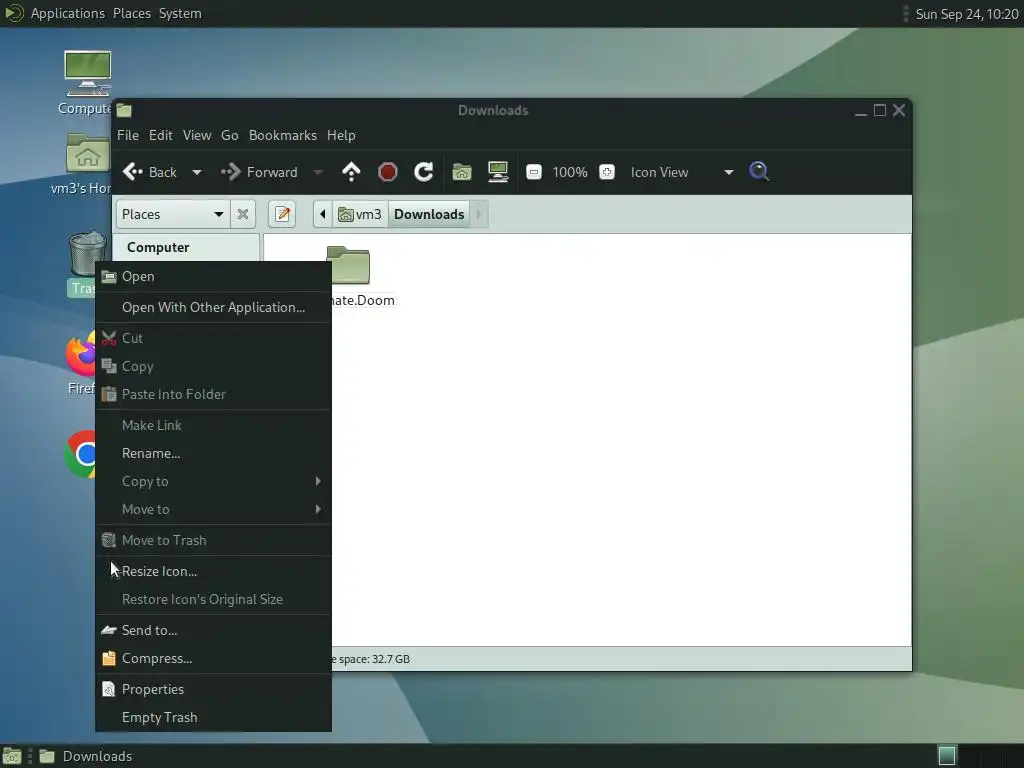The image size is (1024, 768).
Task: Select Open in the context menu
Action: [x=214, y=276]
